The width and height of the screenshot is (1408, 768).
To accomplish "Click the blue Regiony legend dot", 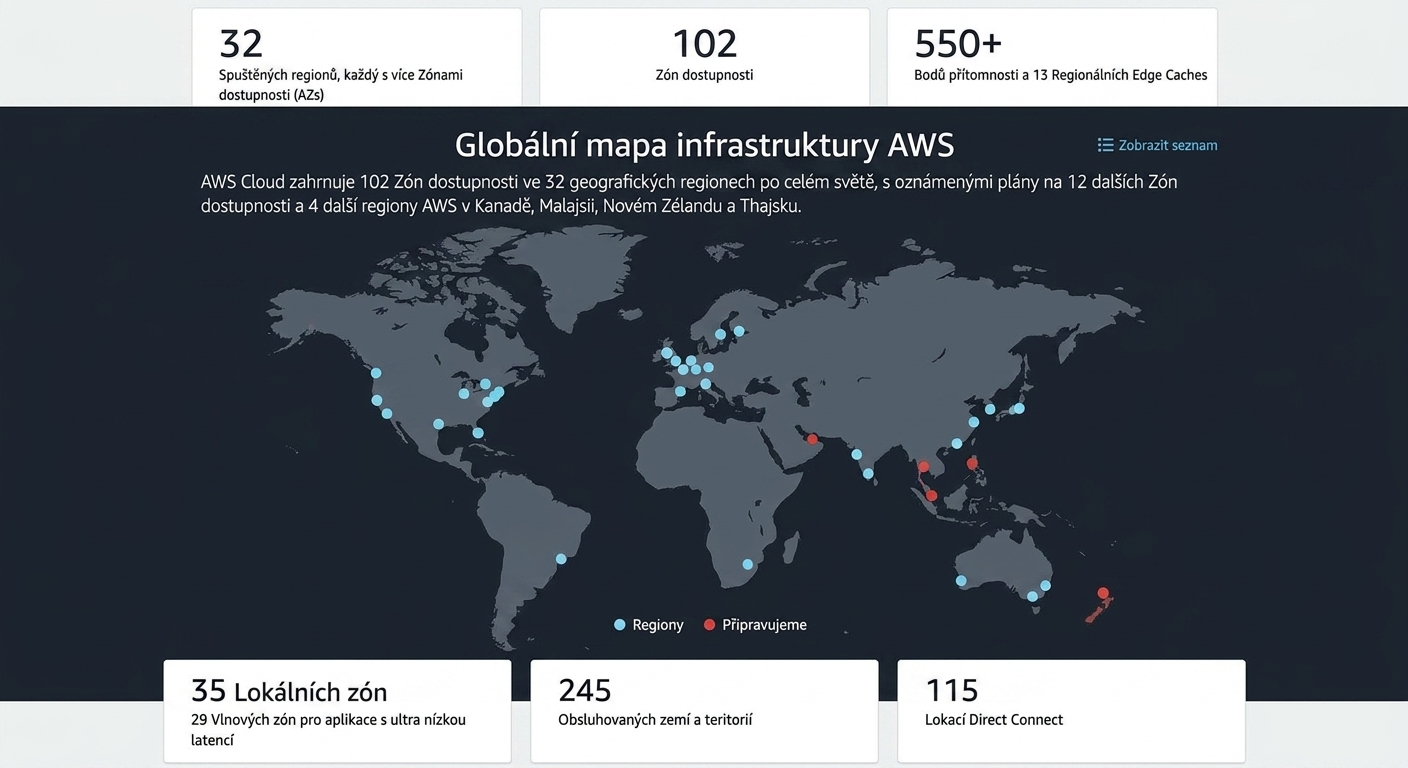I will [619, 625].
